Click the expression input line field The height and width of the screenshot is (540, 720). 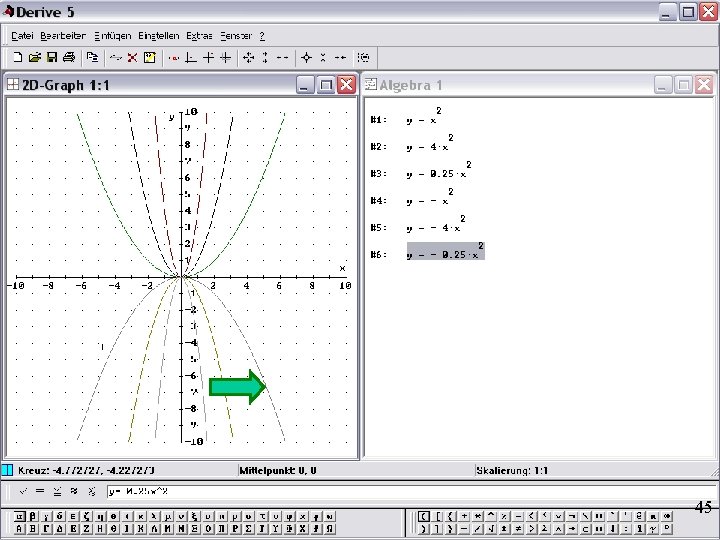(412, 491)
